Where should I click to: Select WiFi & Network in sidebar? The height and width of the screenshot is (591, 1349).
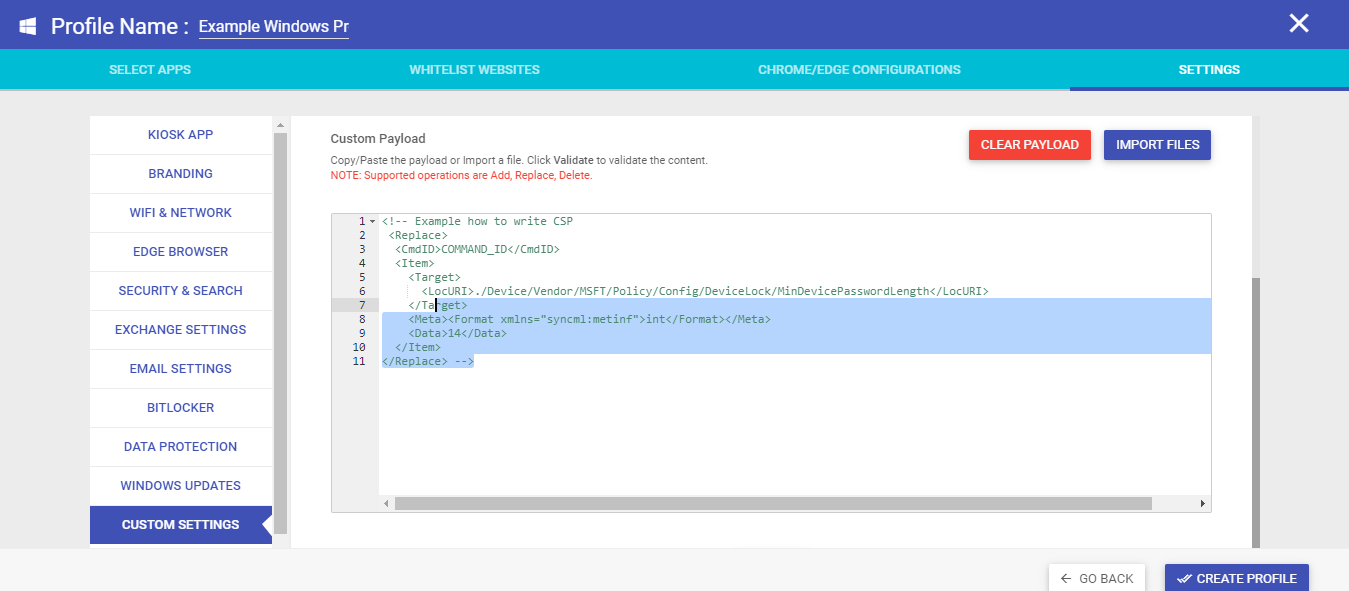[181, 213]
